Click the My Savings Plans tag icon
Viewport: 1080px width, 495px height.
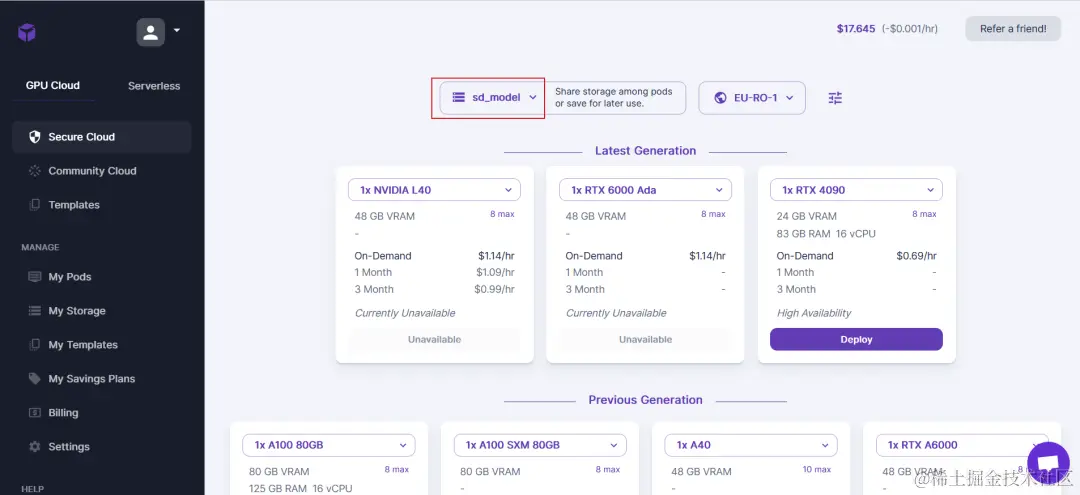[x=34, y=379]
